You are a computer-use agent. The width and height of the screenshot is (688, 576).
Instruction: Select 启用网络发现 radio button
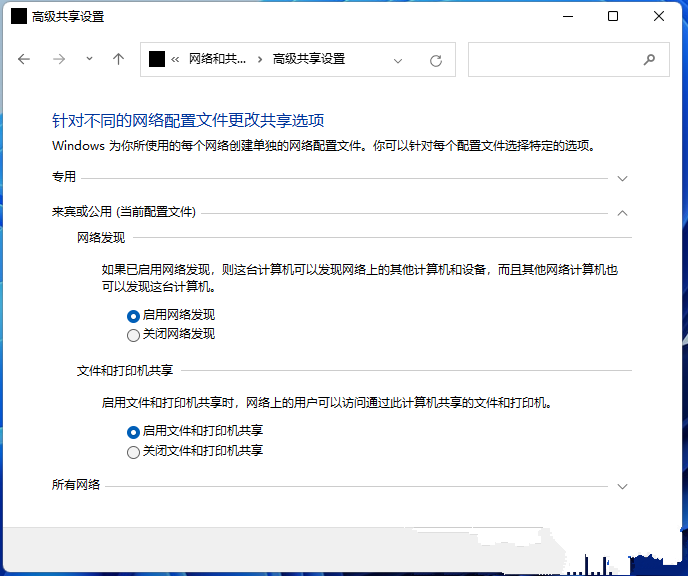point(133,316)
